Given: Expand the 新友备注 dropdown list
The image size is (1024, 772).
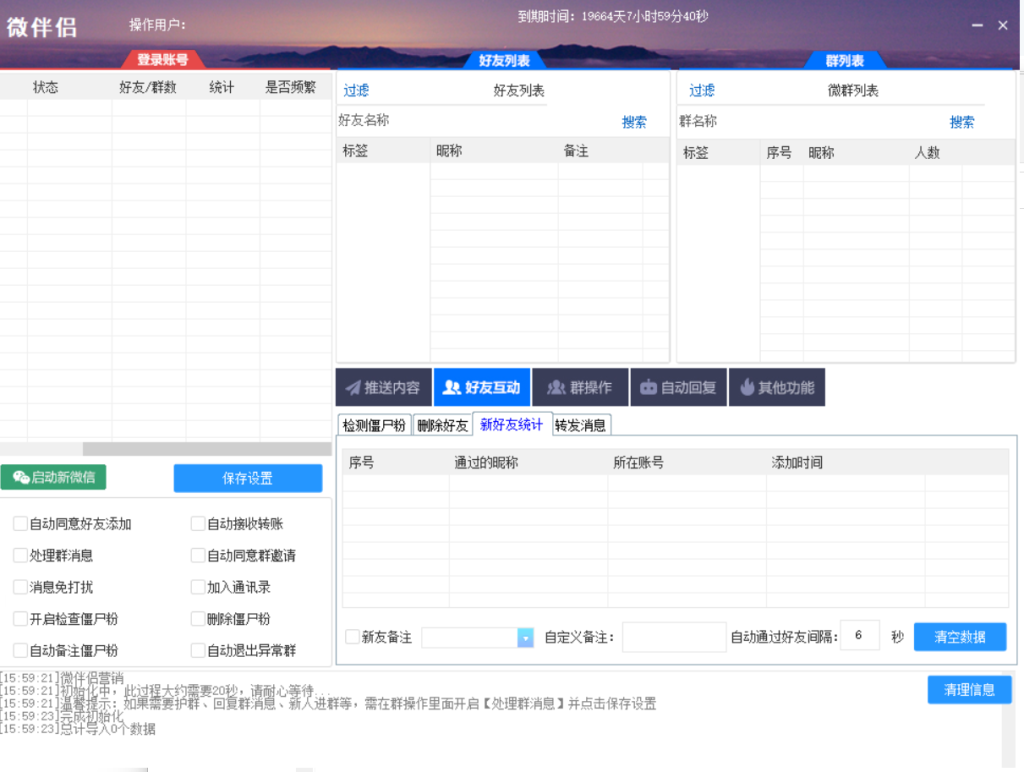Looking at the screenshot, I should [525, 638].
